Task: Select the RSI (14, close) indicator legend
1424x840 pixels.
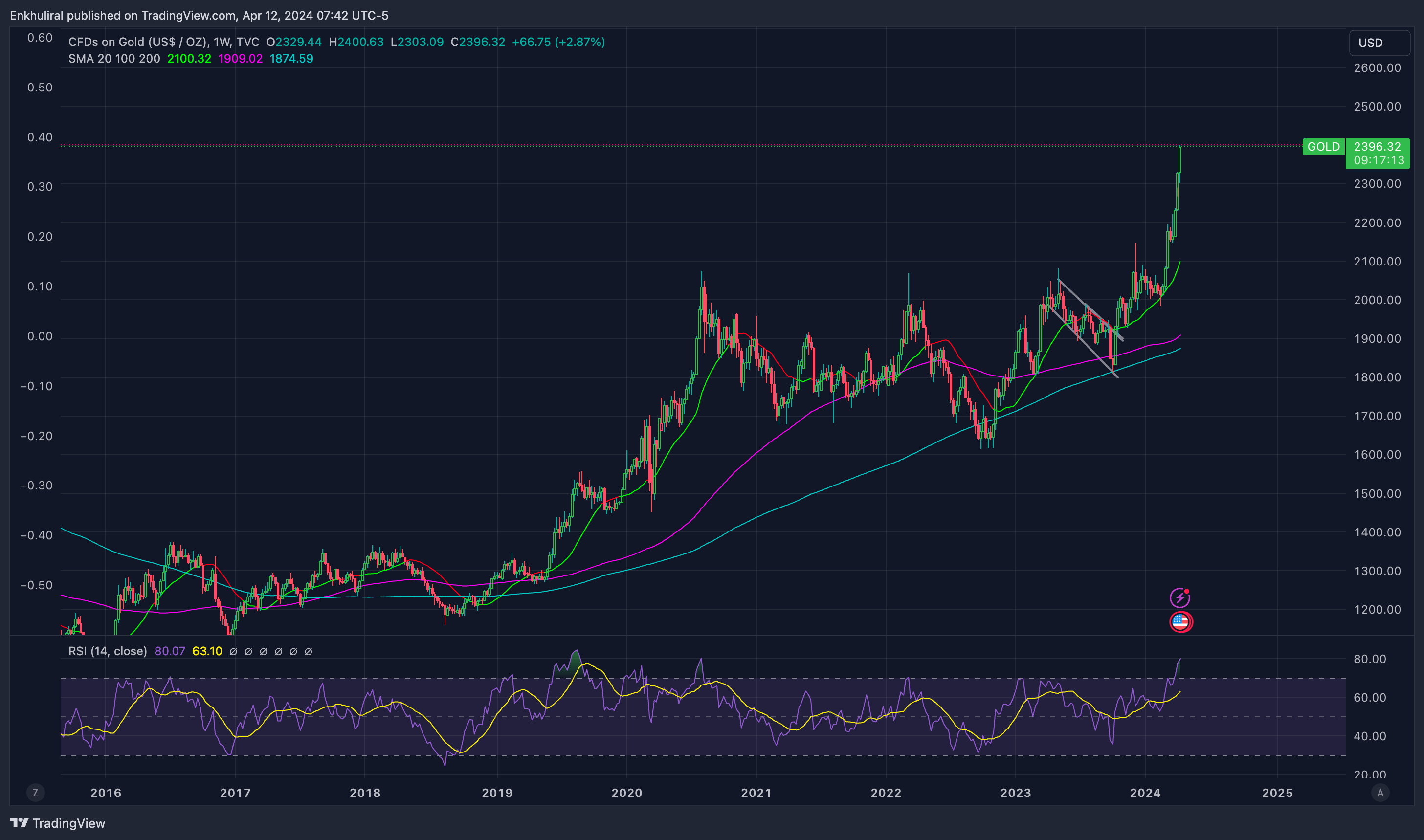Action: pyautogui.click(x=108, y=651)
